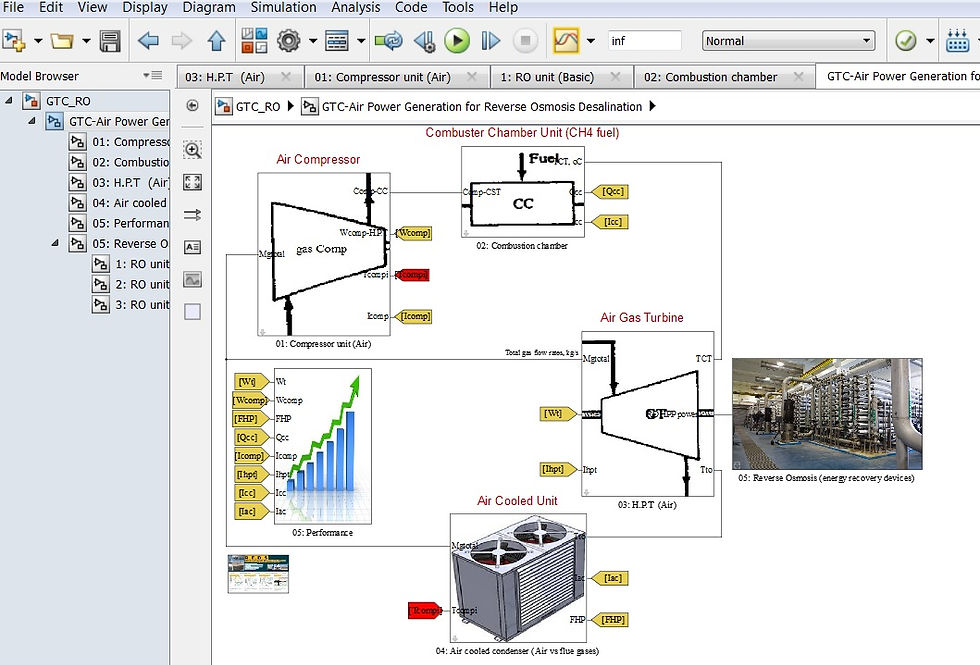Collapse the 05: Reverse O tree node
The image size is (980, 665).
coord(55,242)
